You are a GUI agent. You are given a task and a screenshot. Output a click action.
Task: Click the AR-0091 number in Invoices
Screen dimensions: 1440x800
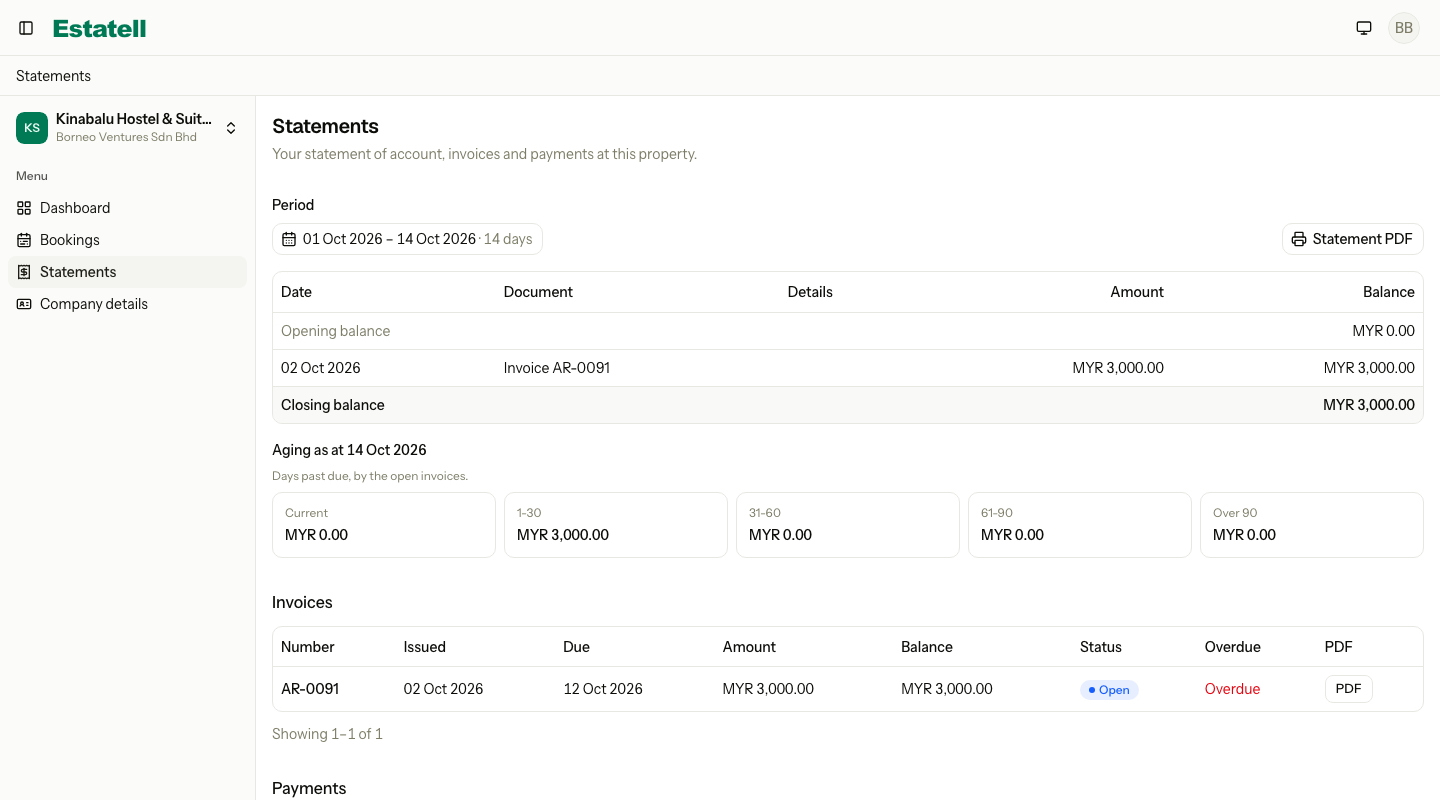(310, 689)
